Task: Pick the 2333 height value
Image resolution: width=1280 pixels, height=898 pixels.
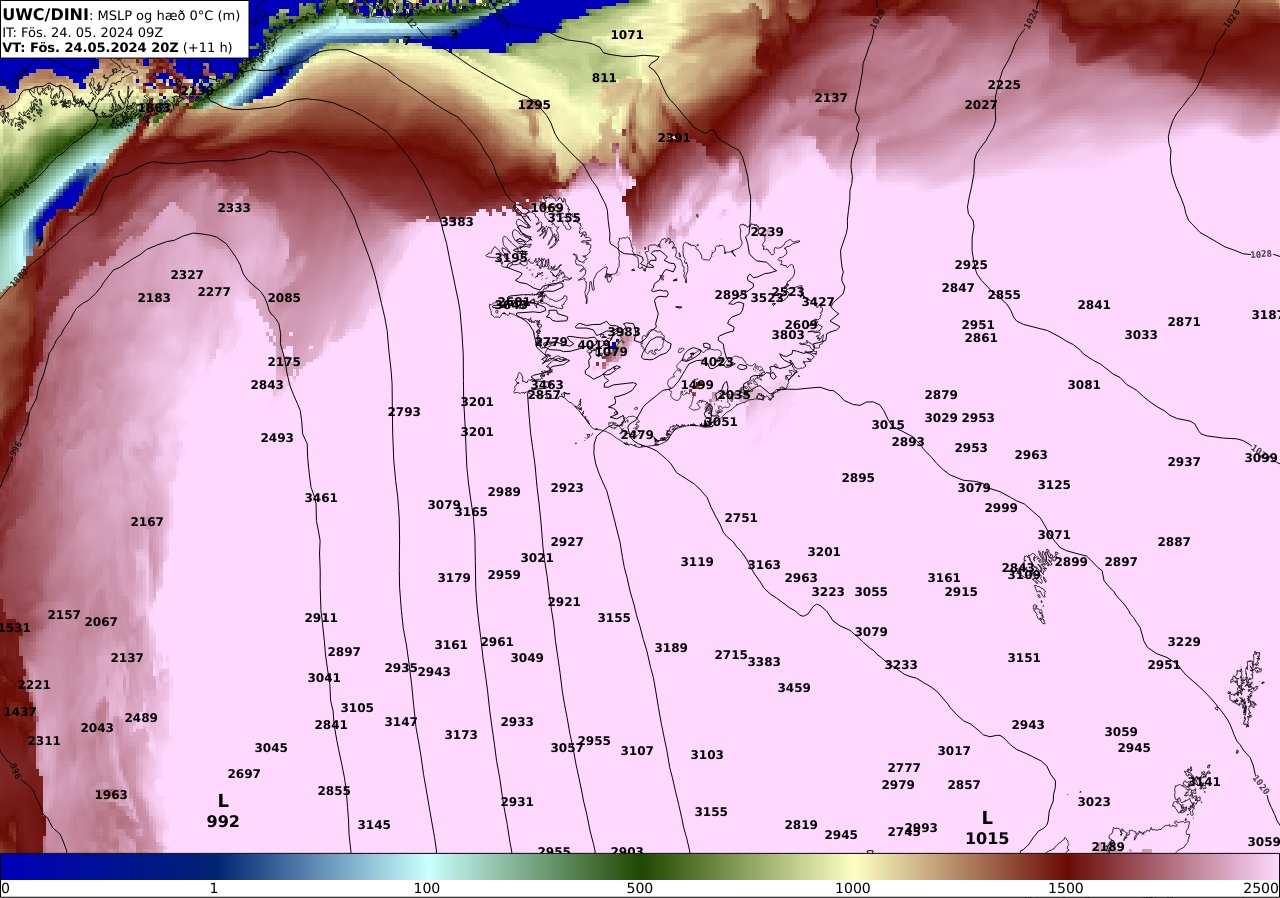Action: click(x=234, y=208)
